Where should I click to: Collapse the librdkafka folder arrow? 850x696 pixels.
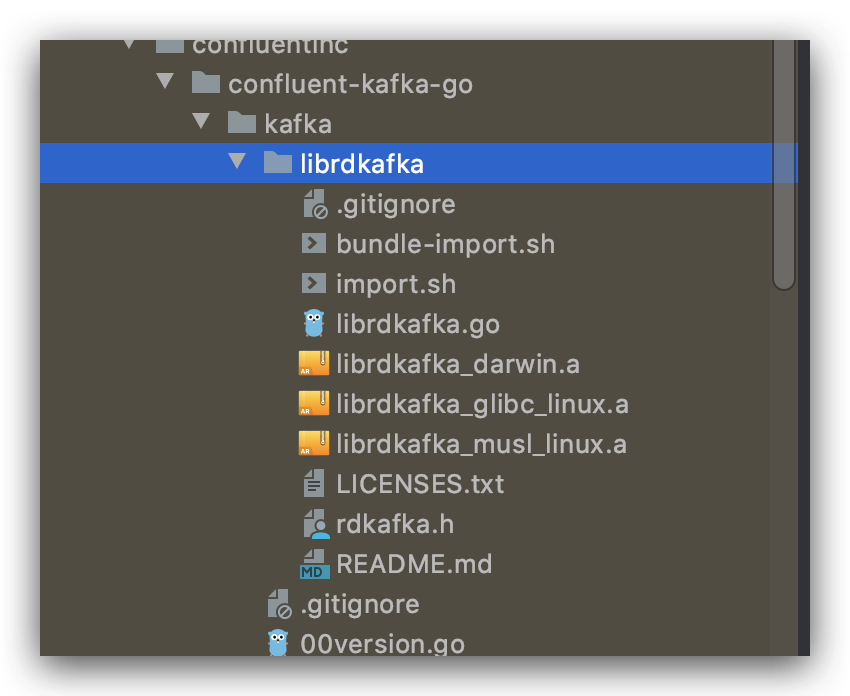pos(237,161)
